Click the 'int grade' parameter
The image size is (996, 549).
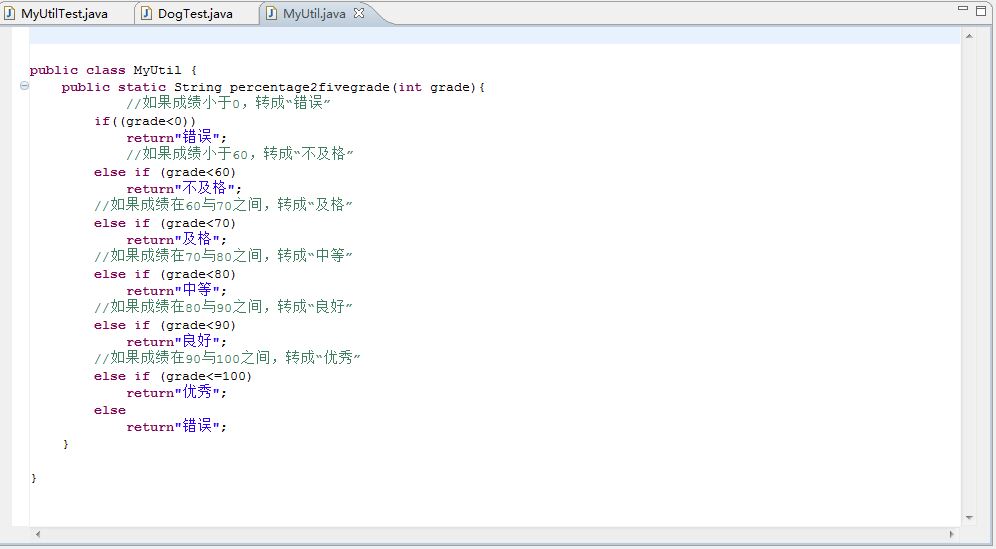[435, 87]
